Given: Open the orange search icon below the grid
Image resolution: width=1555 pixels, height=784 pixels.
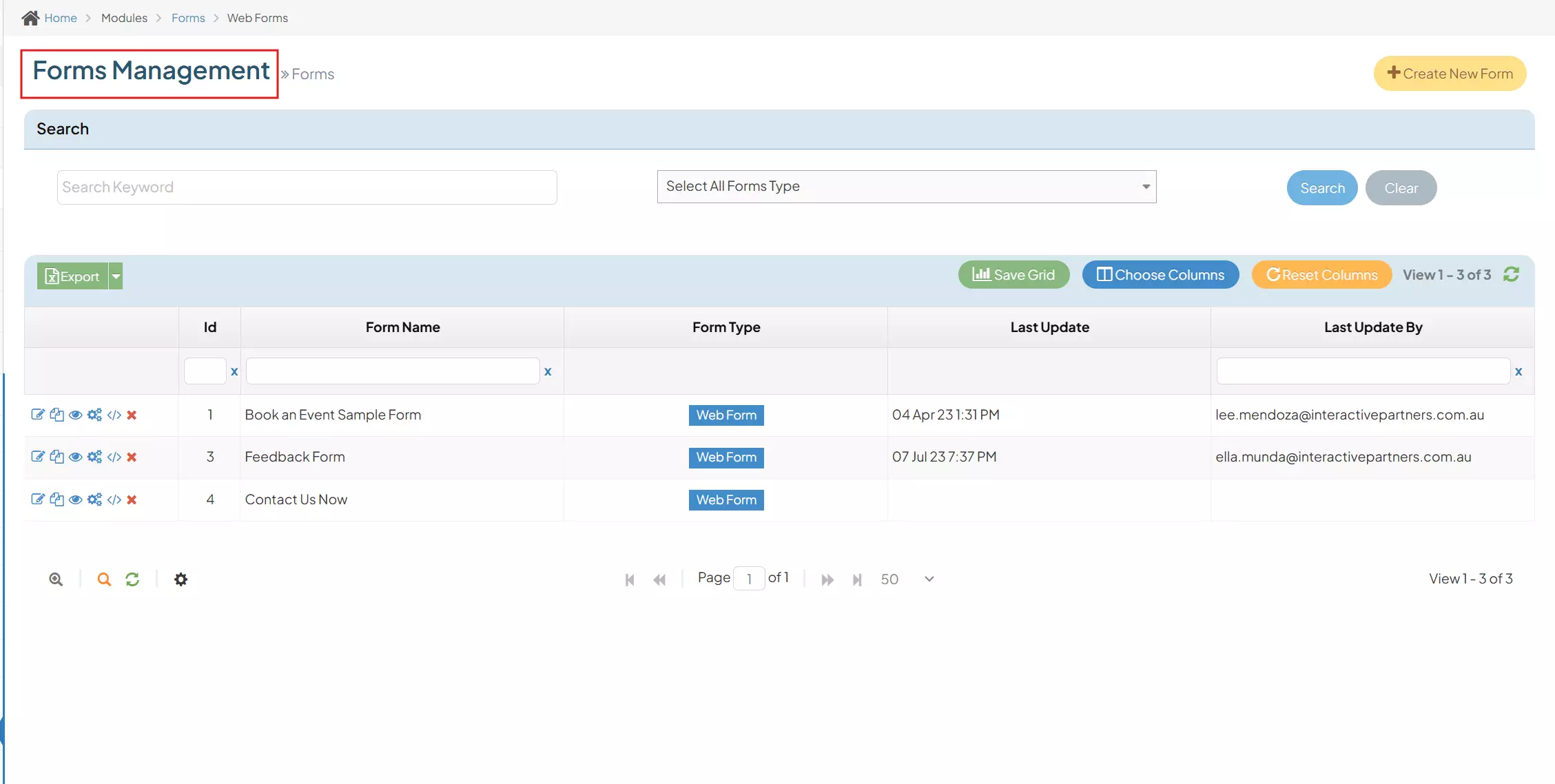Looking at the screenshot, I should [x=104, y=579].
